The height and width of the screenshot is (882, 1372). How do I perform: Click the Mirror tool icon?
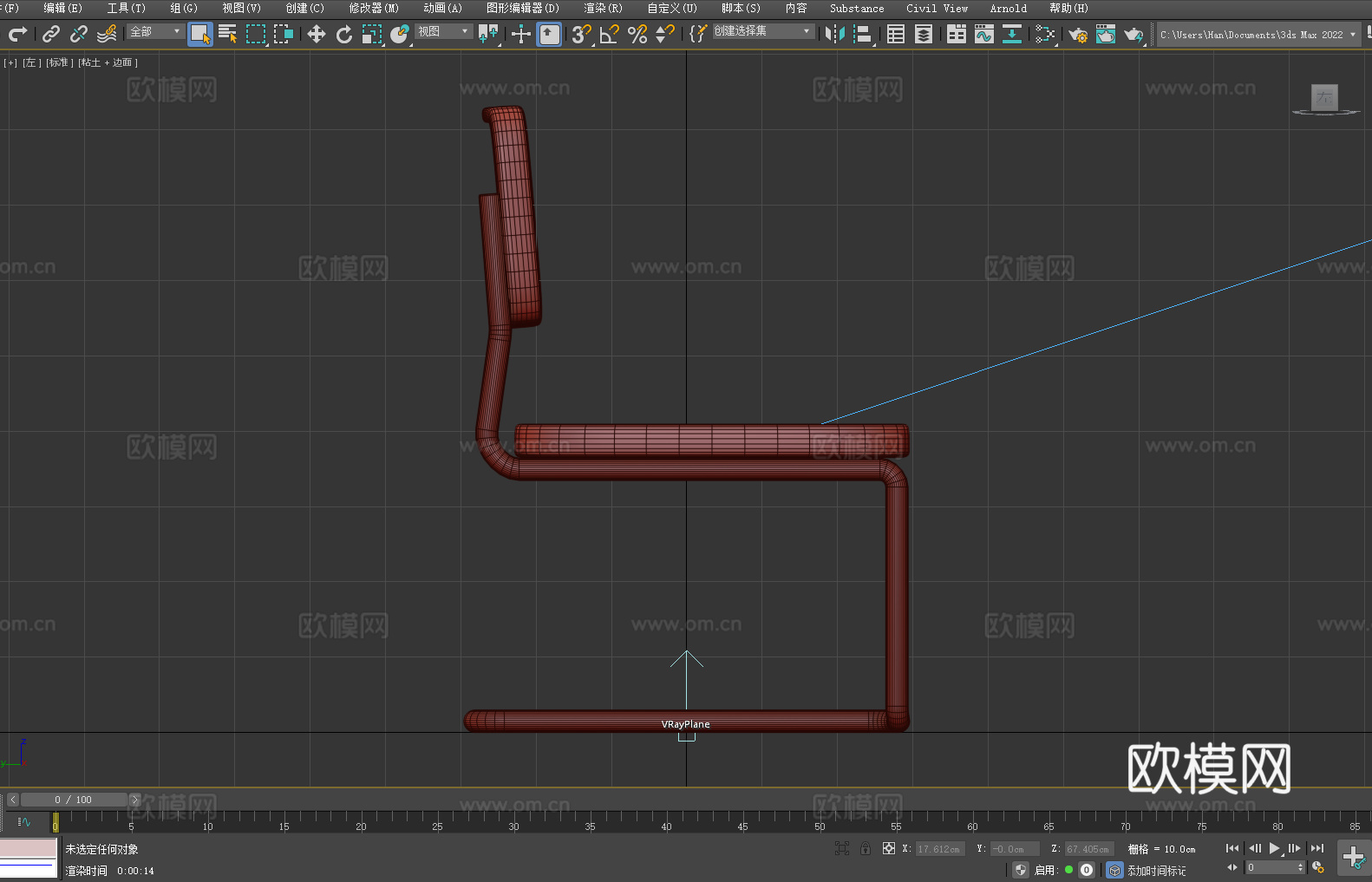click(x=835, y=34)
